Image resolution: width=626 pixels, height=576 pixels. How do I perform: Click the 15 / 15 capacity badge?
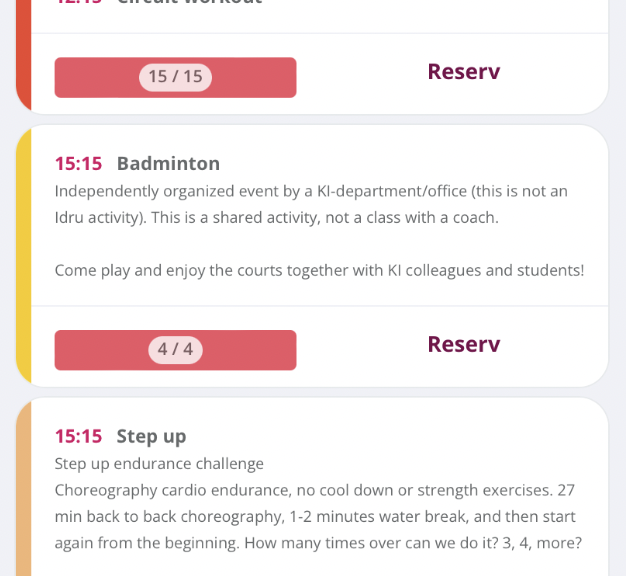(x=175, y=77)
